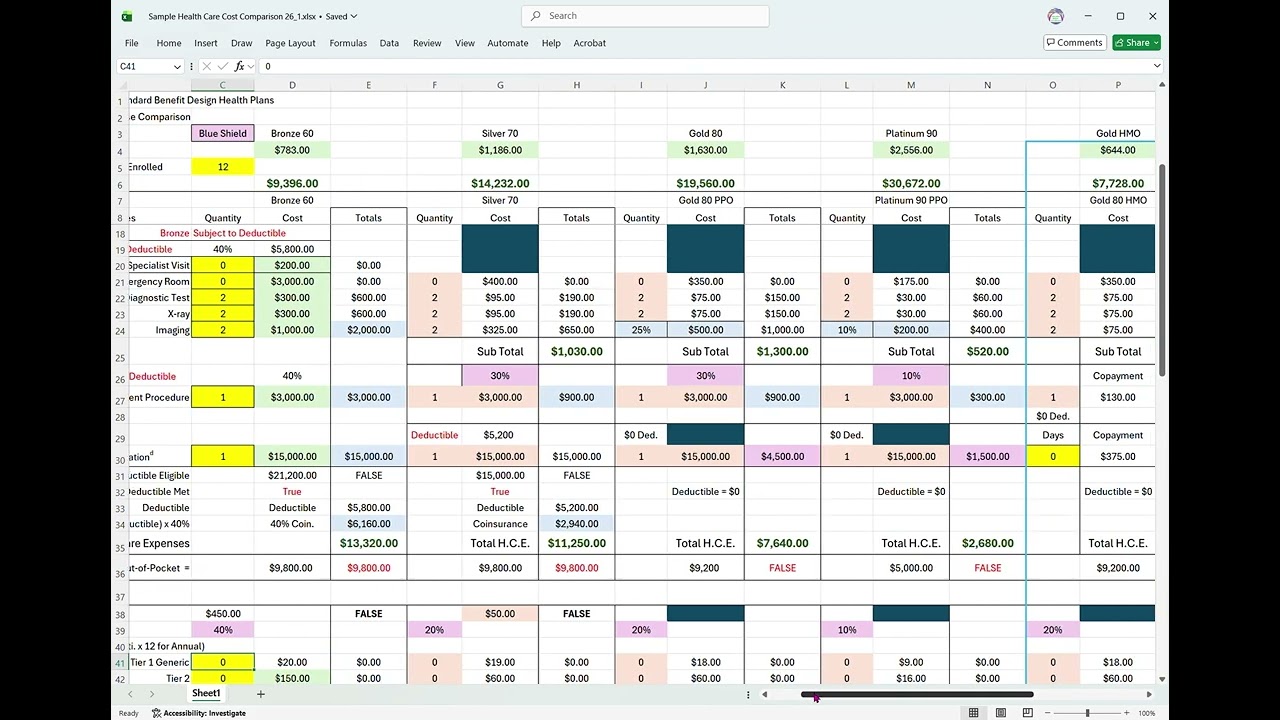
Task: Click horizontal scrollbar left arrow
Action: tap(764, 694)
